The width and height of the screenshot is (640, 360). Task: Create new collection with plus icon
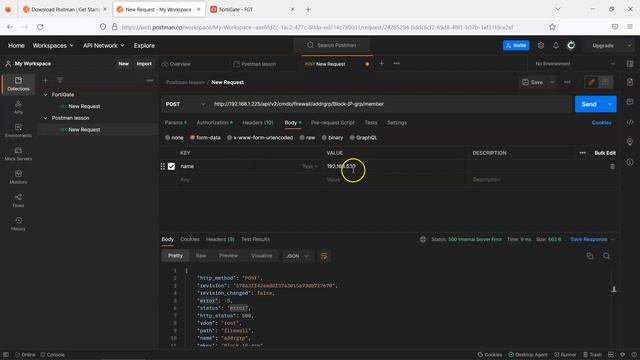pyautogui.click(x=45, y=80)
